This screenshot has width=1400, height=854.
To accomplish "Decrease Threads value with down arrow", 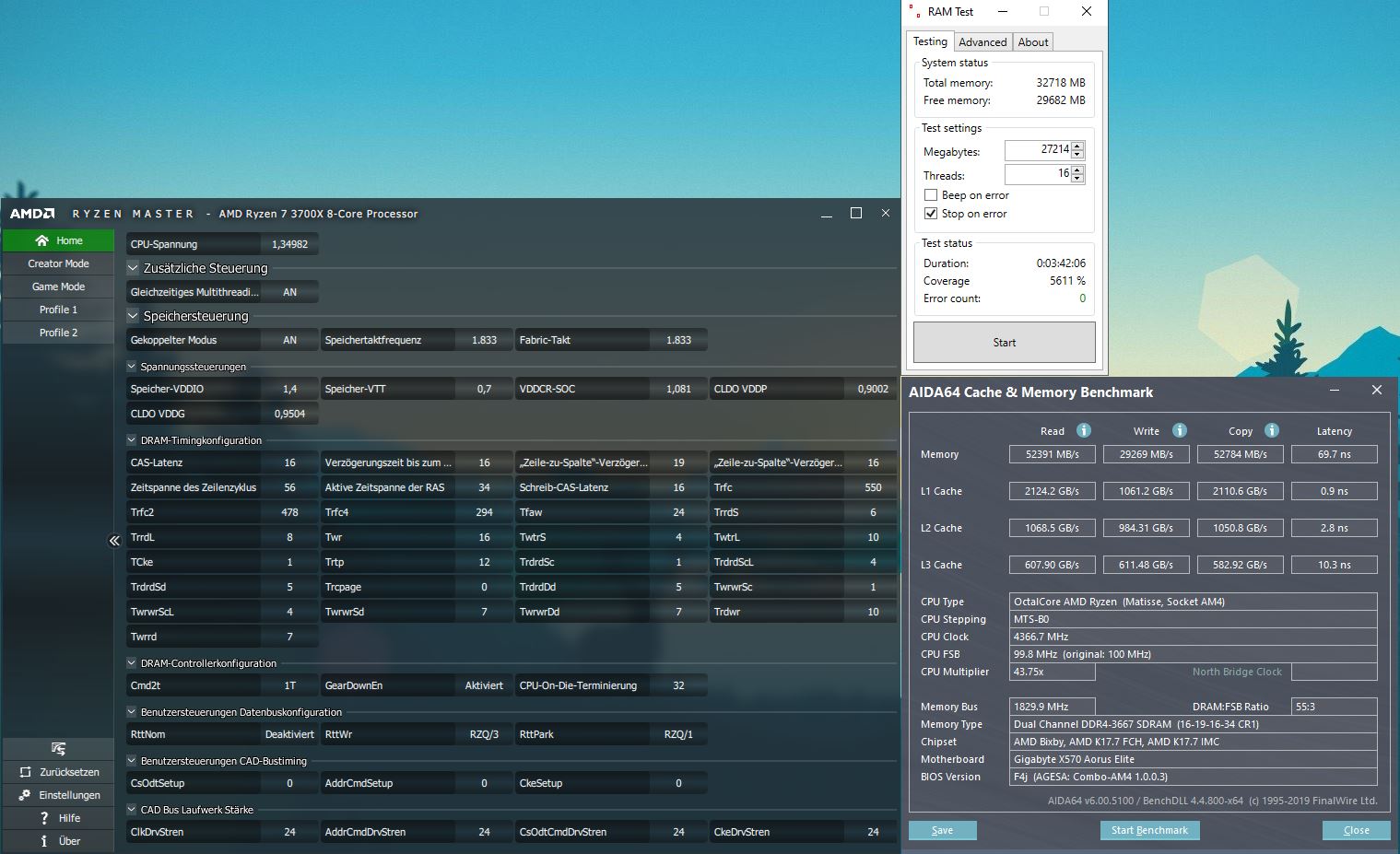I will (x=1078, y=179).
